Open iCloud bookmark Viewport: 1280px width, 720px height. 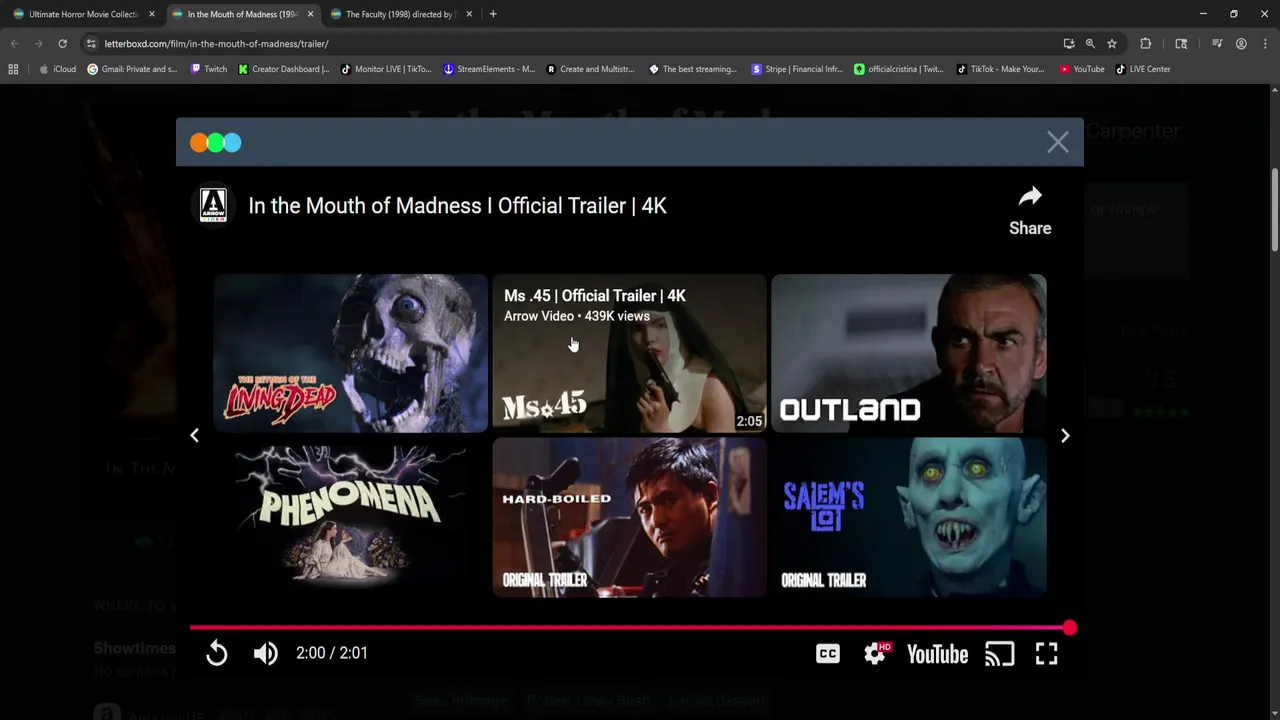click(58, 69)
